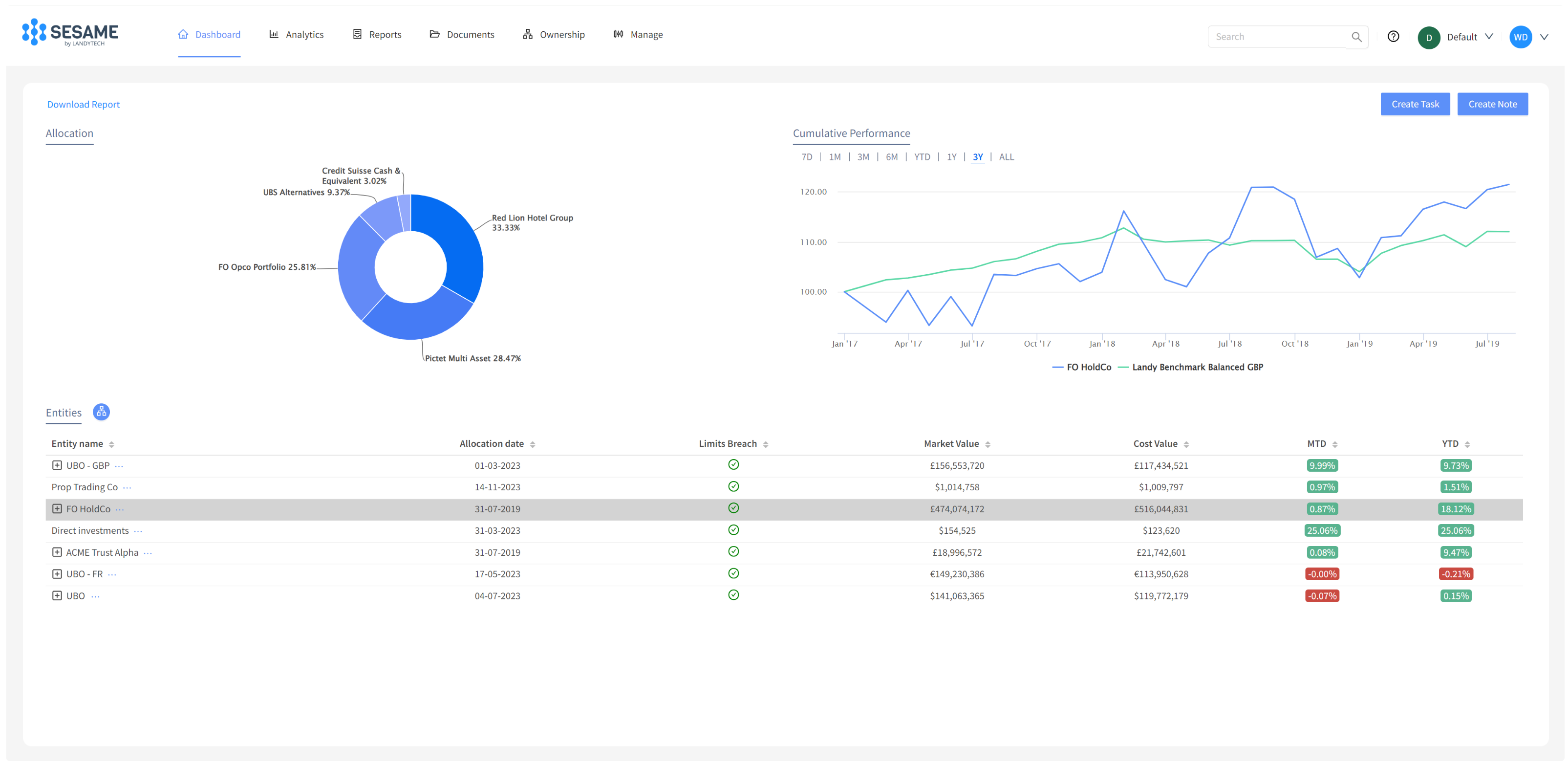Select the Entities section heading
The width and height of the screenshot is (1568, 766).
(x=64, y=413)
